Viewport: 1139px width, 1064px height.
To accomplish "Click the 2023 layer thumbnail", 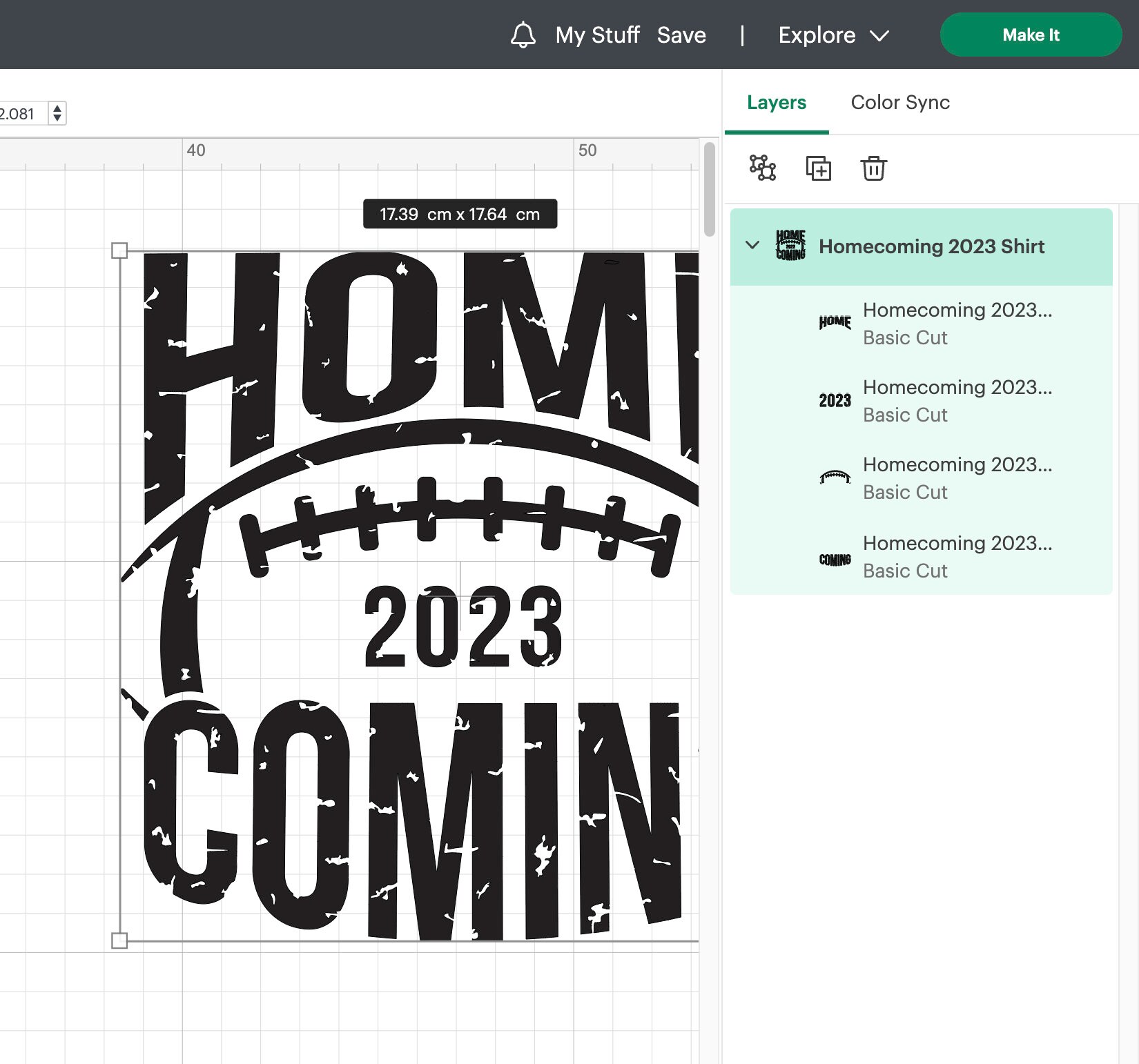I will (835, 400).
